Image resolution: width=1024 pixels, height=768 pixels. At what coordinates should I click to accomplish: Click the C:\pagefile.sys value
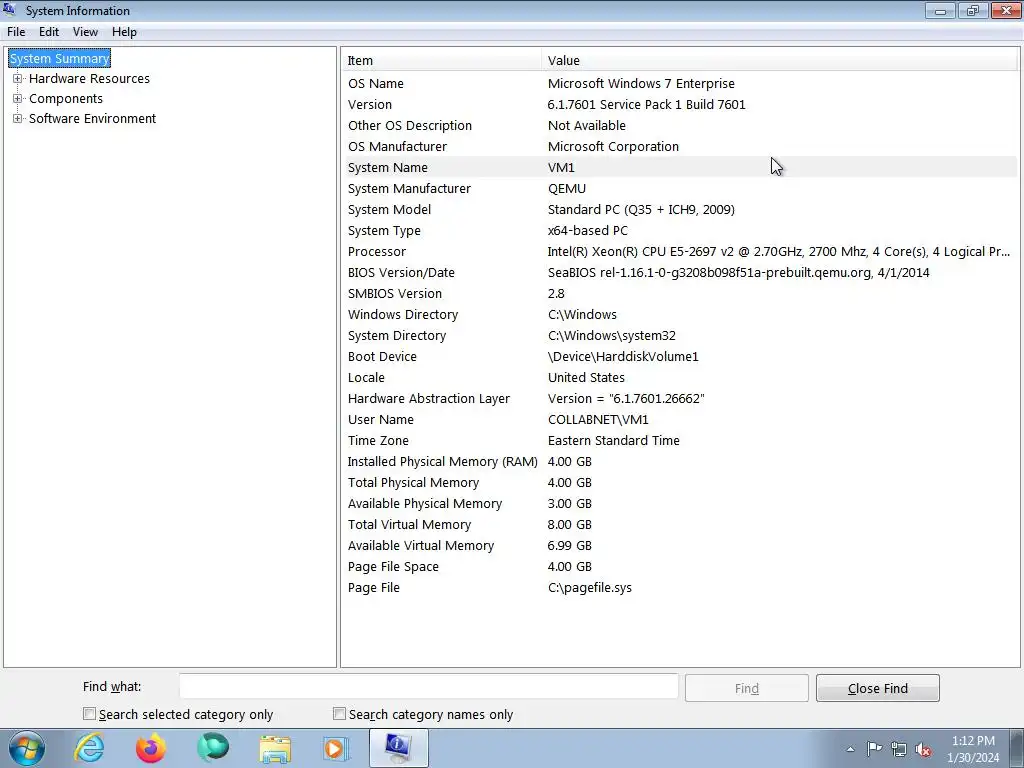[590, 587]
